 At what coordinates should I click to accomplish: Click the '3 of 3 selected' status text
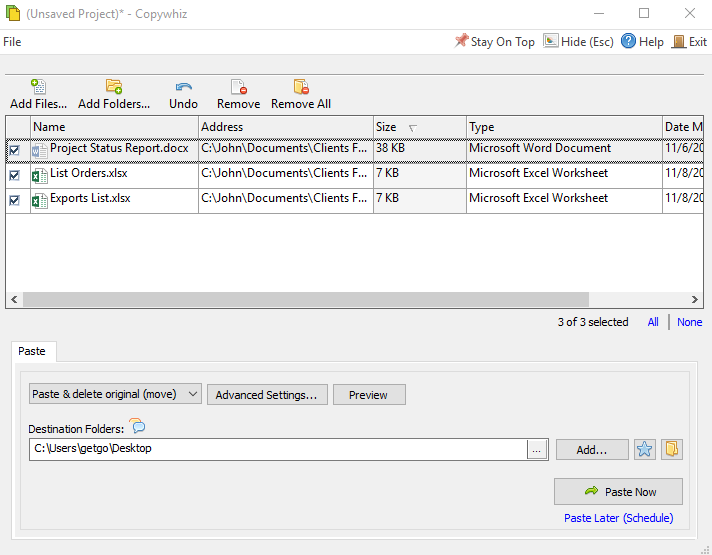point(593,322)
